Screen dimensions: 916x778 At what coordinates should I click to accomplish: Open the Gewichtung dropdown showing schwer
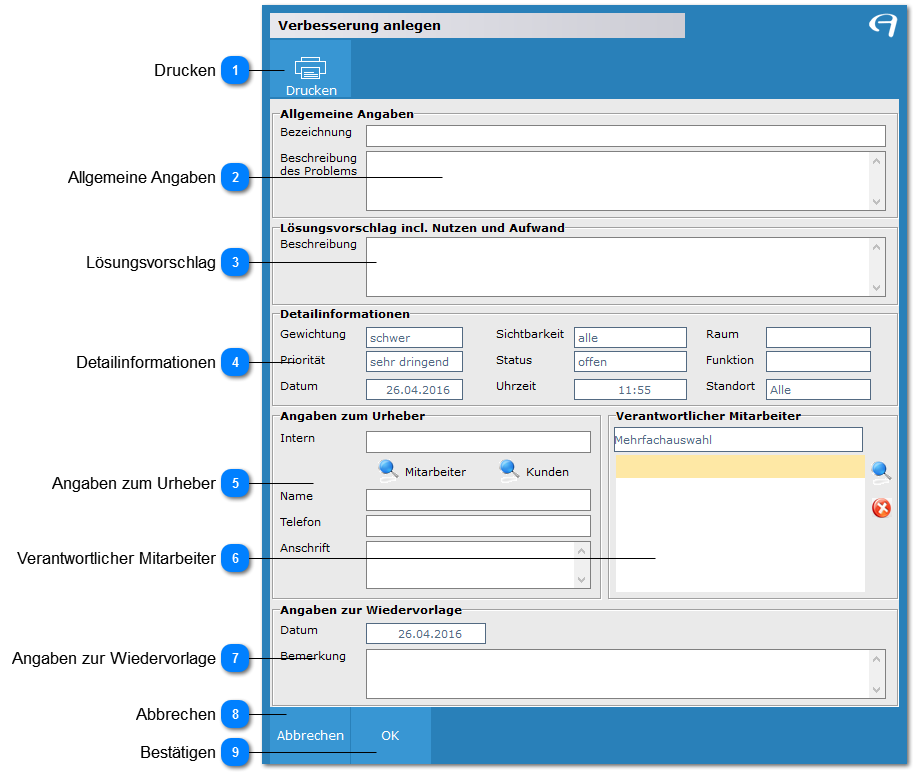(x=414, y=338)
